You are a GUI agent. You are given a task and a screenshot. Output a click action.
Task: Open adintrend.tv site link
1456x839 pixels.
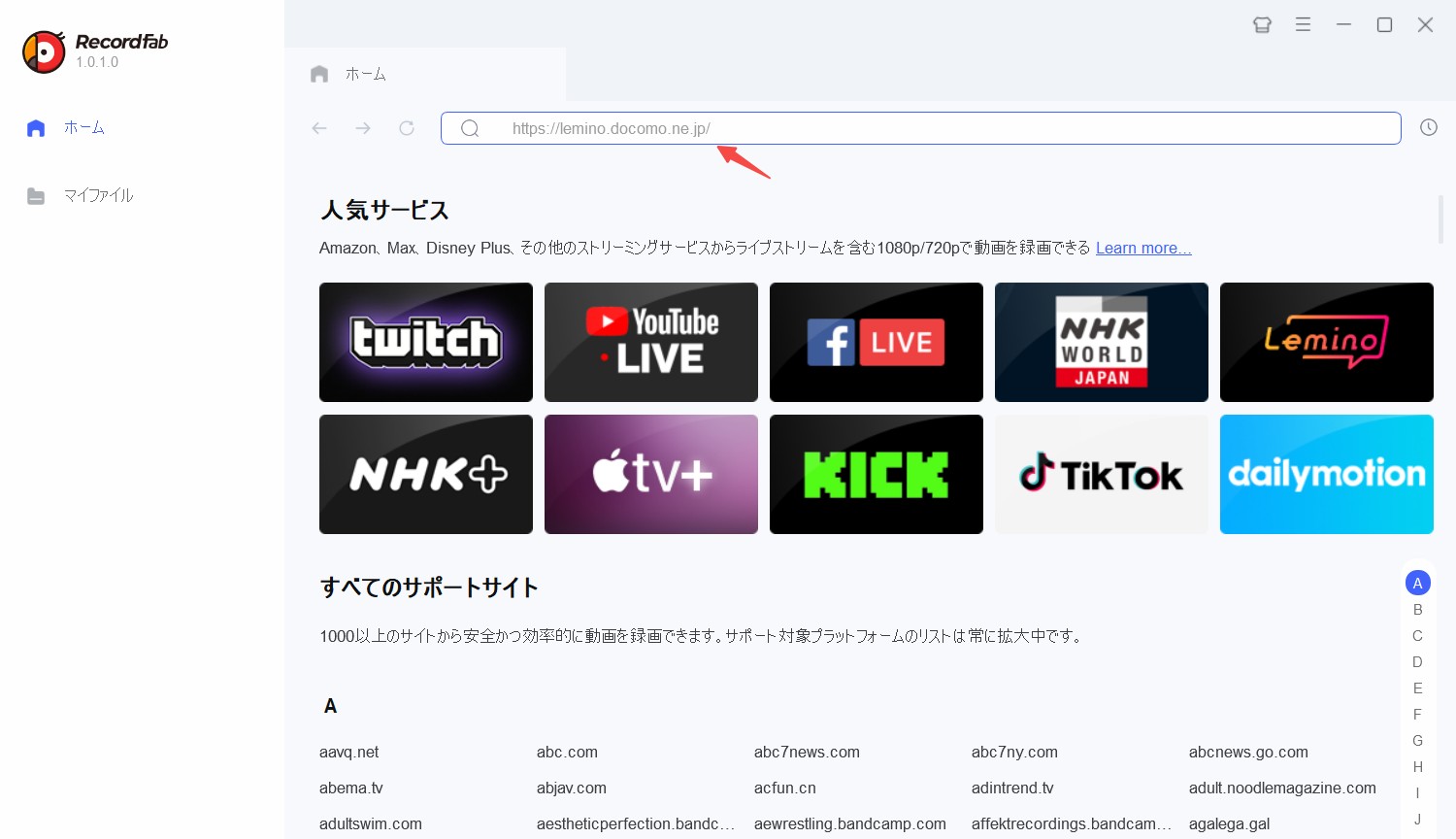click(x=1012, y=789)
